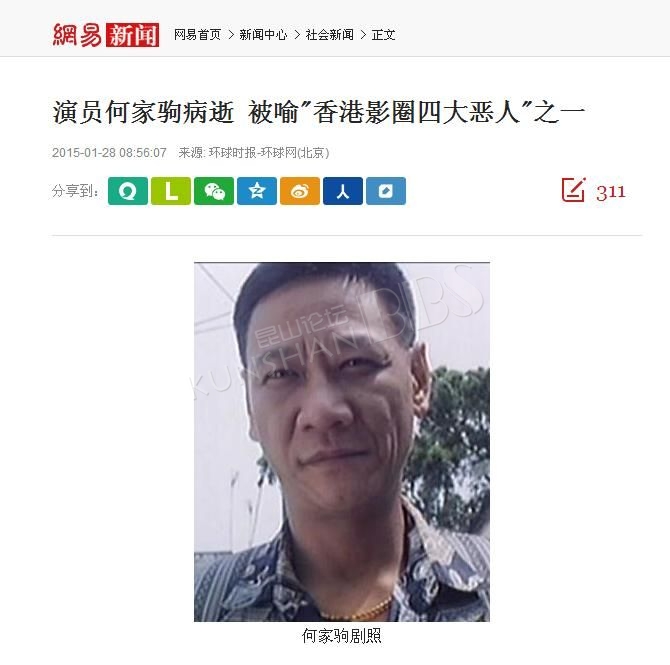
Task: Click the red 新闻 logo badge
Action: [x=132, y=35]
